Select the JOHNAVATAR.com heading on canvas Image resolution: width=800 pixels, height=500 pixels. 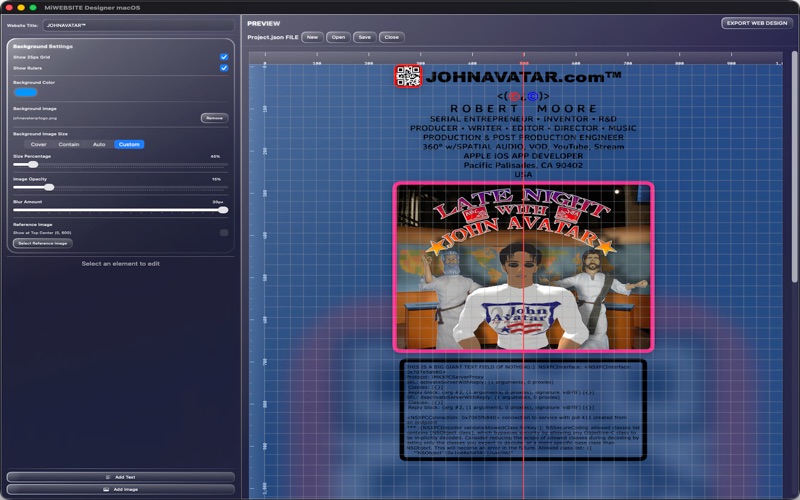pyautogui.click(x=523, y=77)
